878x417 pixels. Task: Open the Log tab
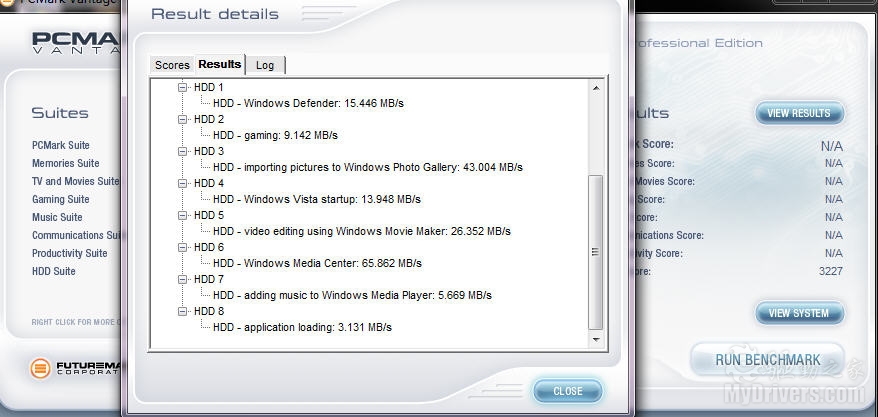(x=265, y=65)
